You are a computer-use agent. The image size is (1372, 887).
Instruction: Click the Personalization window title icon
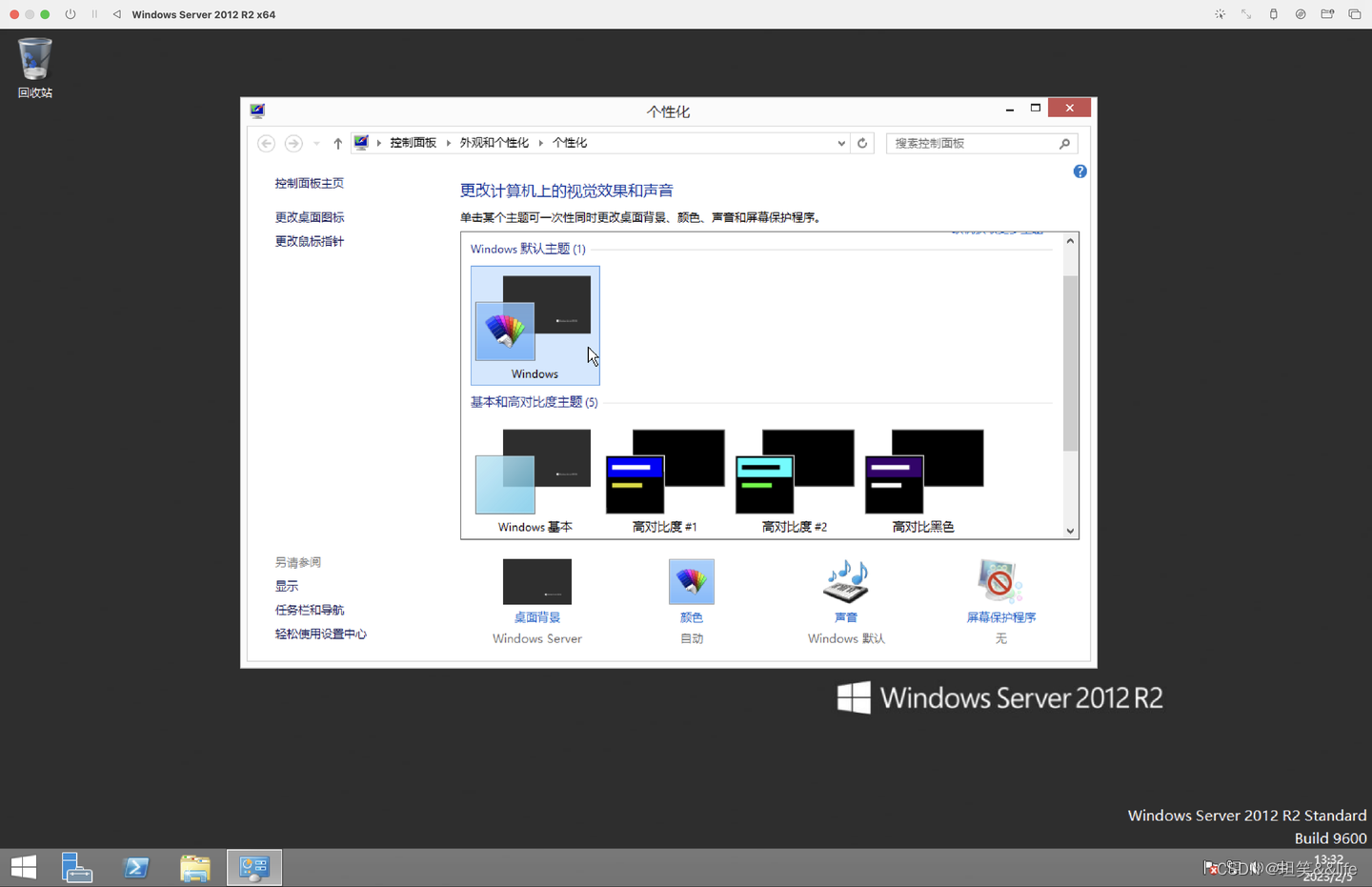[x=257, y=111]
